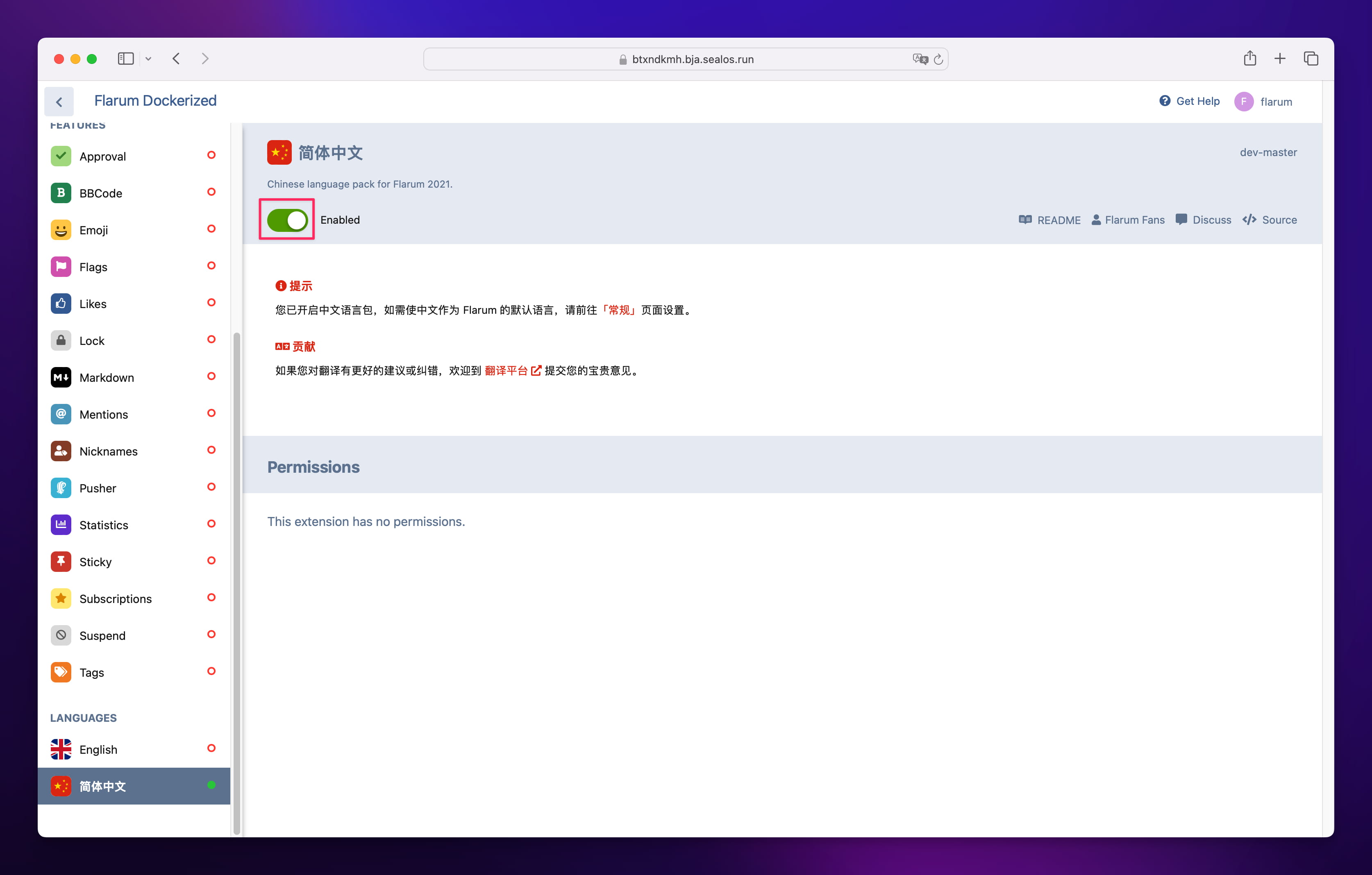Image resolution: width=1372 pixels, height=875 pixels.
Task: Click the Safari share icon
Action: pos(1249,58)
